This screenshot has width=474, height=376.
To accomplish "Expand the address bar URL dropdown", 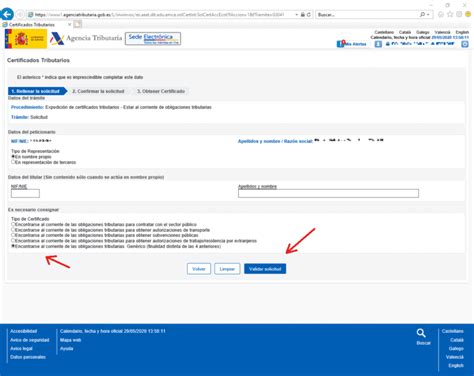I will click(x=296, y=15).
